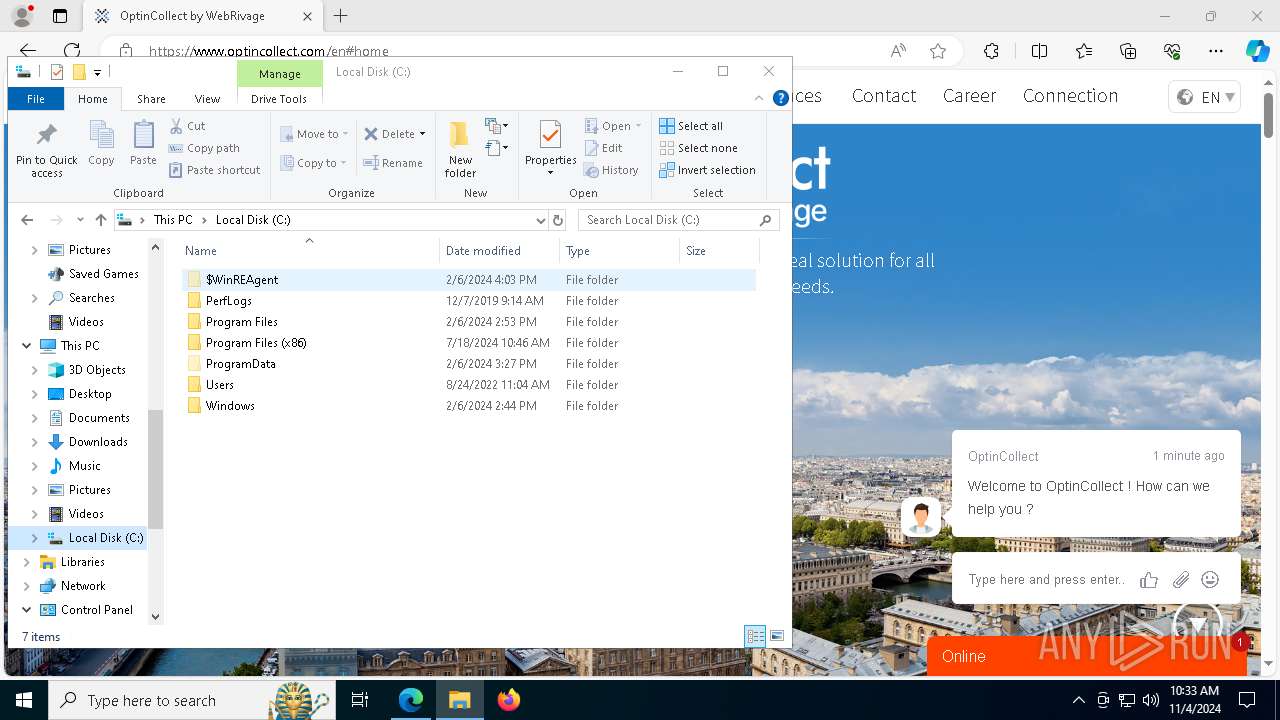The image size is (1280, 720).
Task: Select Network in navigation pane
Action: coord(72,586)
